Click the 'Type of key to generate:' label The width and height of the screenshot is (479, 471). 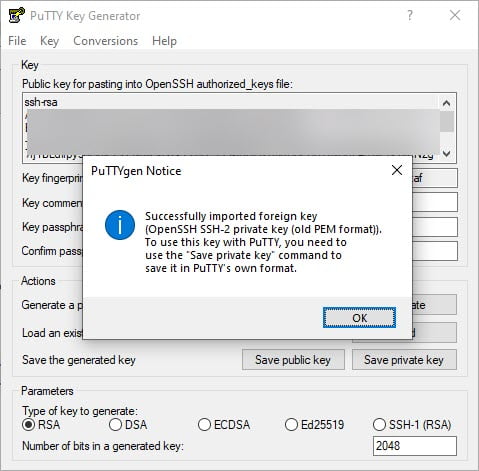pyautogui.click(x=80, y=411)
